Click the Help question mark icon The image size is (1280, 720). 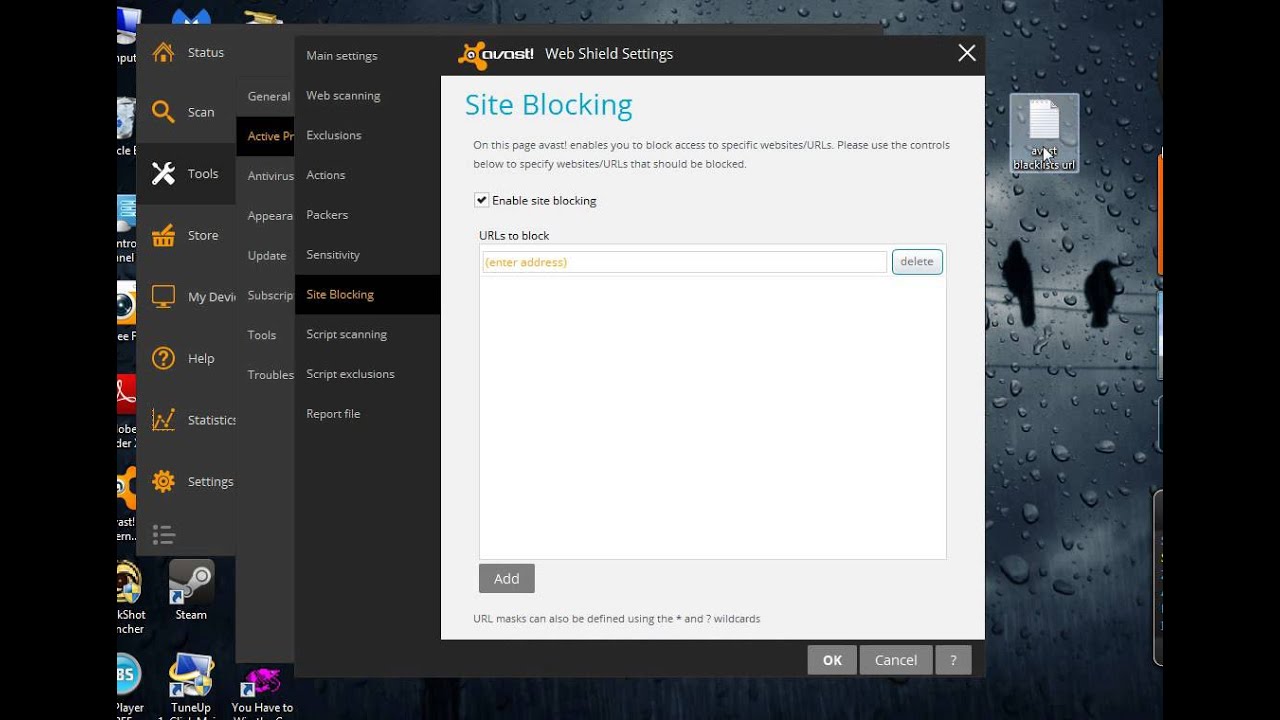[163, 358]
